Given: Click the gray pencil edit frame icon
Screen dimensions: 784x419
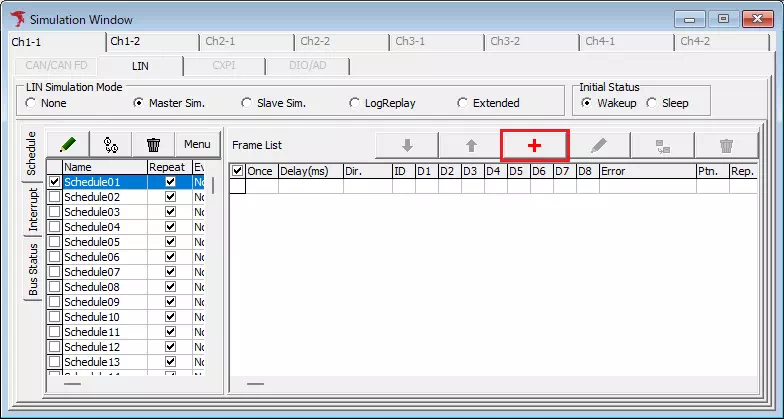Looking at the screenshot, I should 598,145.
